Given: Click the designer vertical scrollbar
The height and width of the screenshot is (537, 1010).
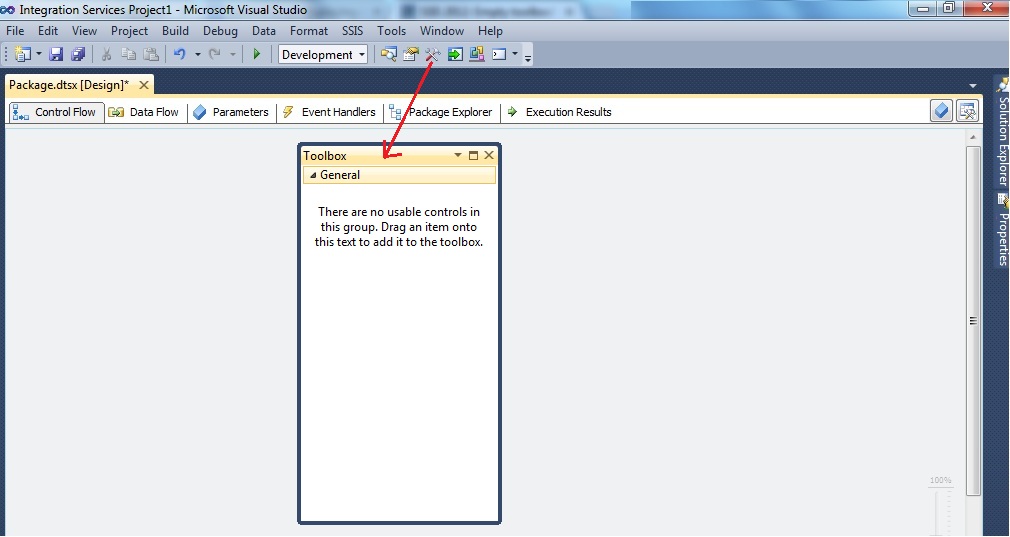Looking at the screenshot, I should pos(973,320).
